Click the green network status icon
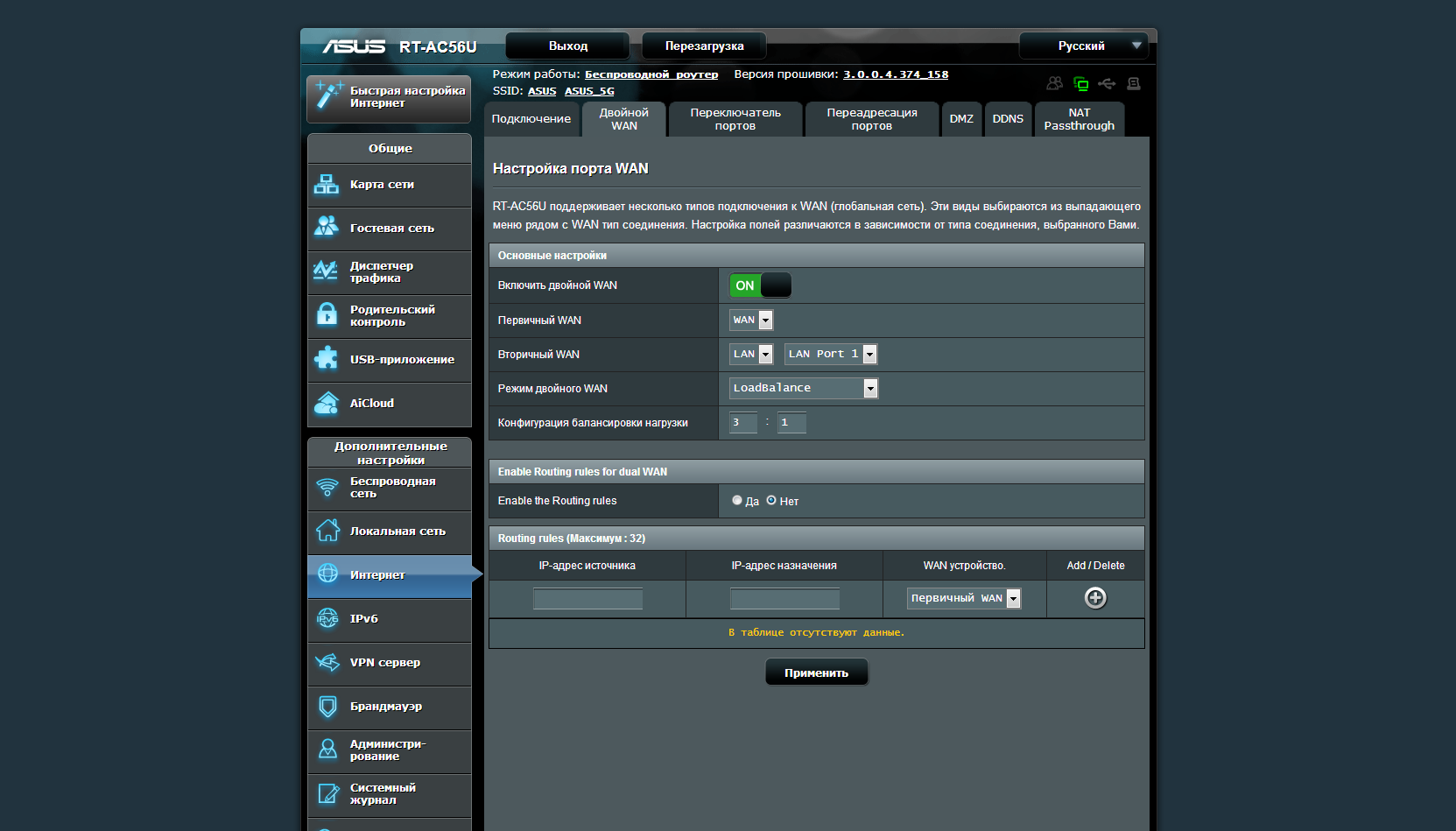Screen dimensions: 1456x831 point(1081,84)
